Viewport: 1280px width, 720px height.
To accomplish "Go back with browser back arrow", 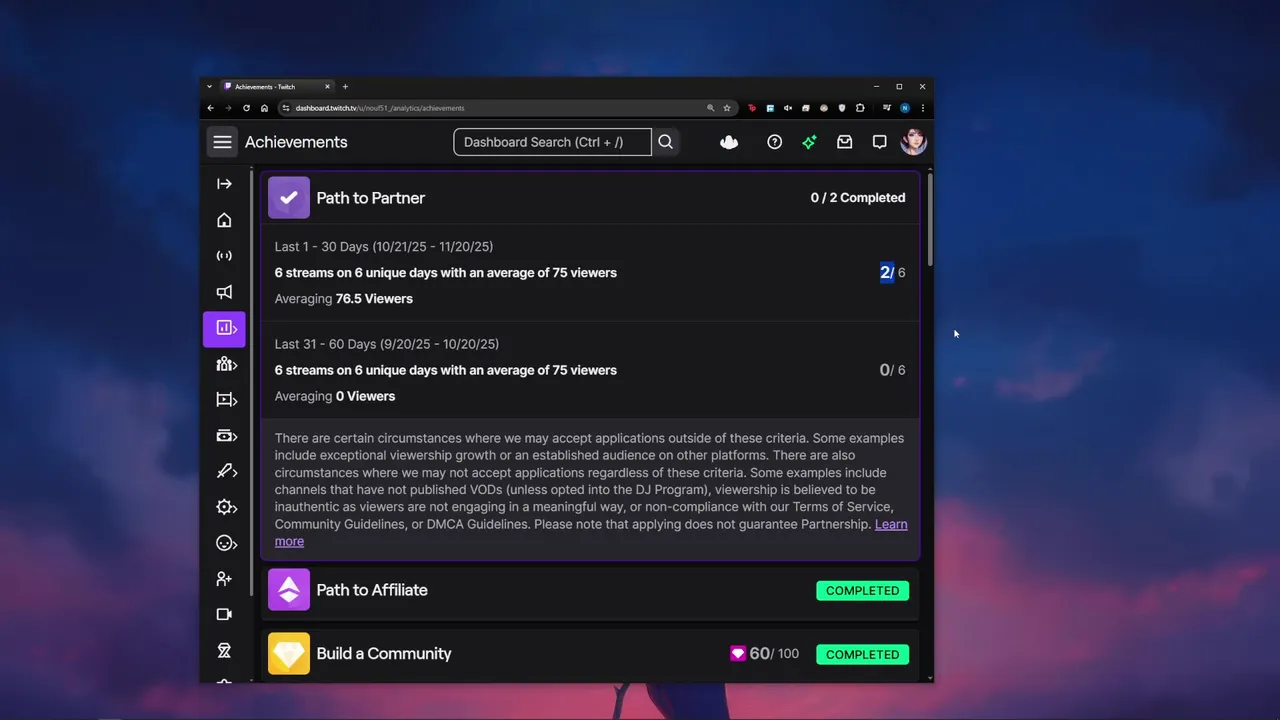I will coord(210,108).
